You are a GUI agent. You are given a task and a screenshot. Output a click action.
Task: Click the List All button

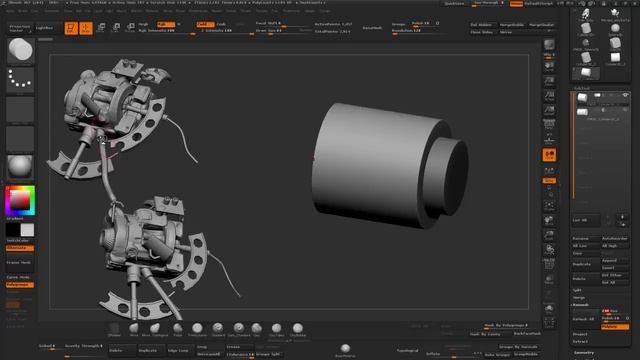(x=587, y=220)
